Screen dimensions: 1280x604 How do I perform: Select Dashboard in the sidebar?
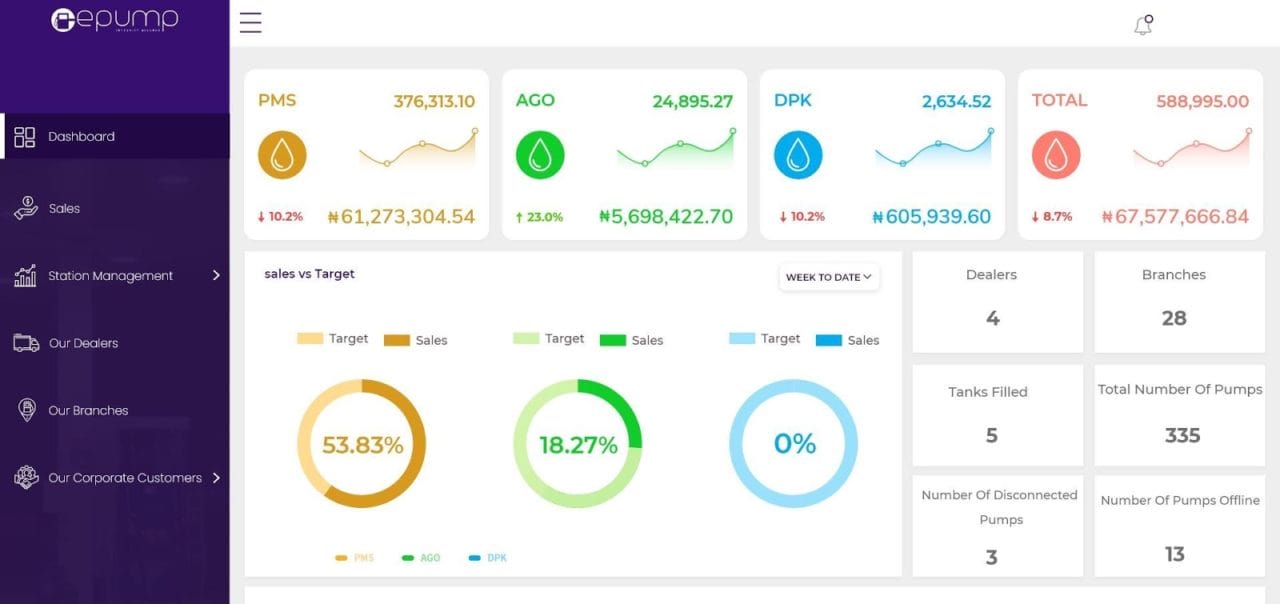coord(81,137)
